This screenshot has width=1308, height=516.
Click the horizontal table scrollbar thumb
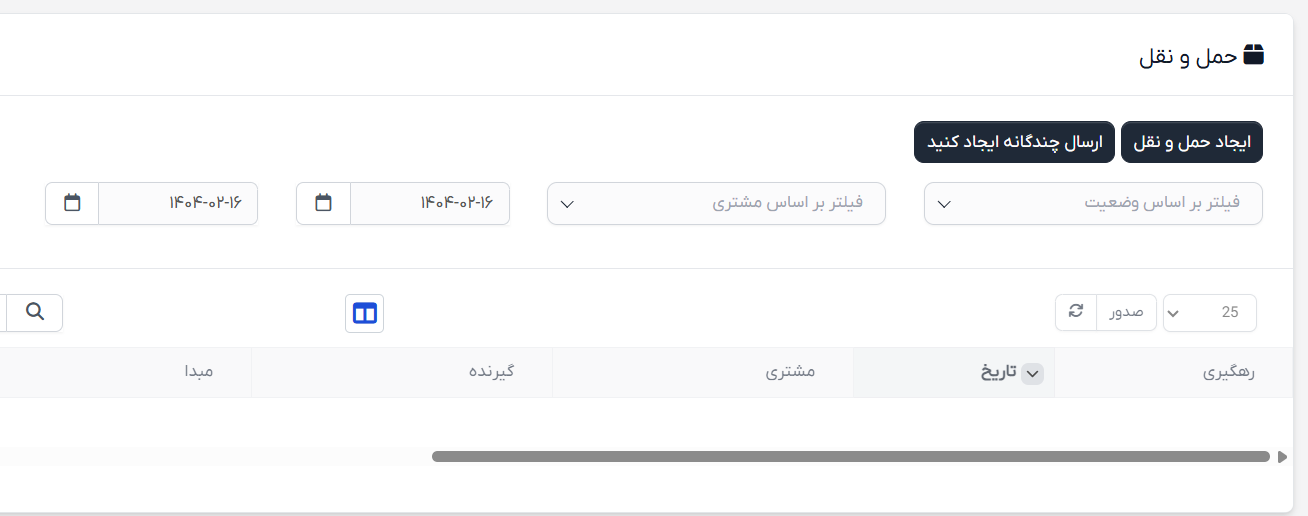click(851, 457)
